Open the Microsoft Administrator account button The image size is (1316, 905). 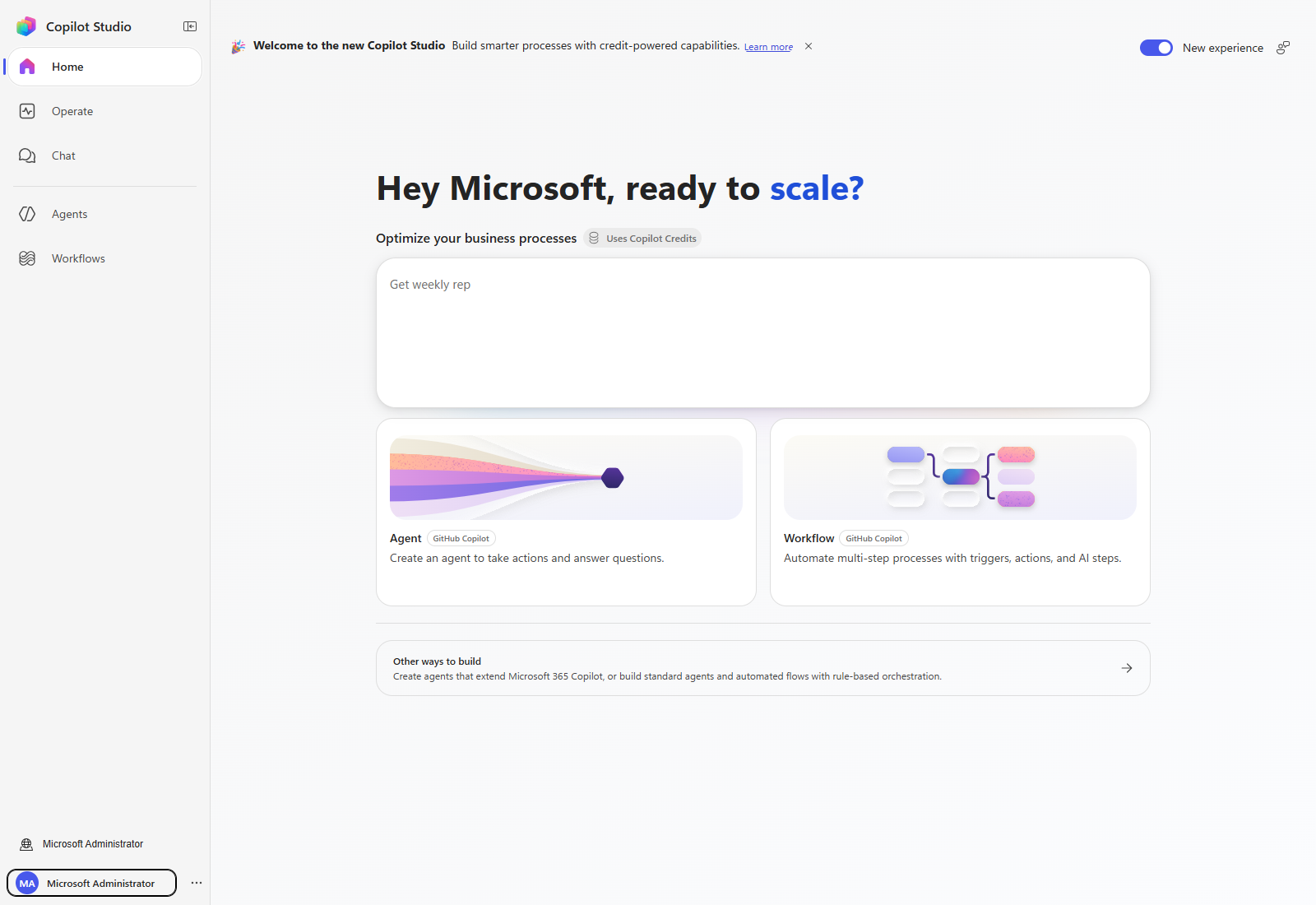pos(91,883)
